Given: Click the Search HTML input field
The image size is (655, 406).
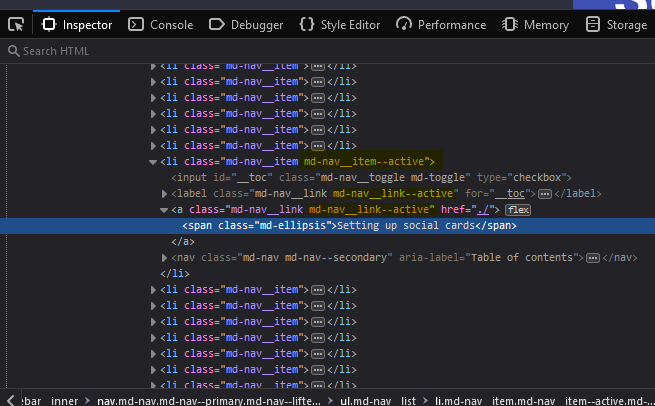Looking at the screenshot, I should tap(328, 51).
